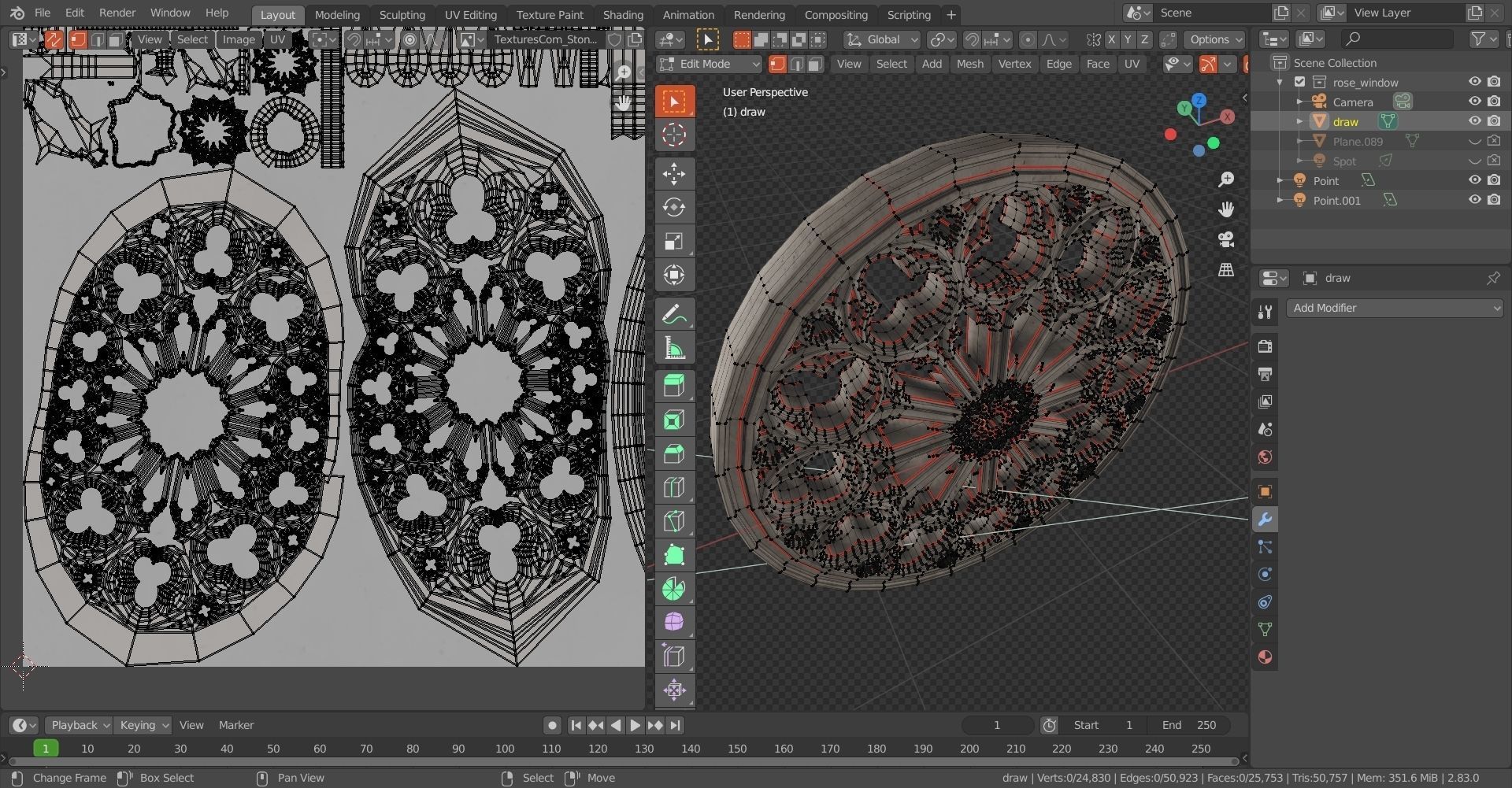Screen dimensions: 1512x788
Task: Expand the draw object in outliner
Action: (1299, 121)
